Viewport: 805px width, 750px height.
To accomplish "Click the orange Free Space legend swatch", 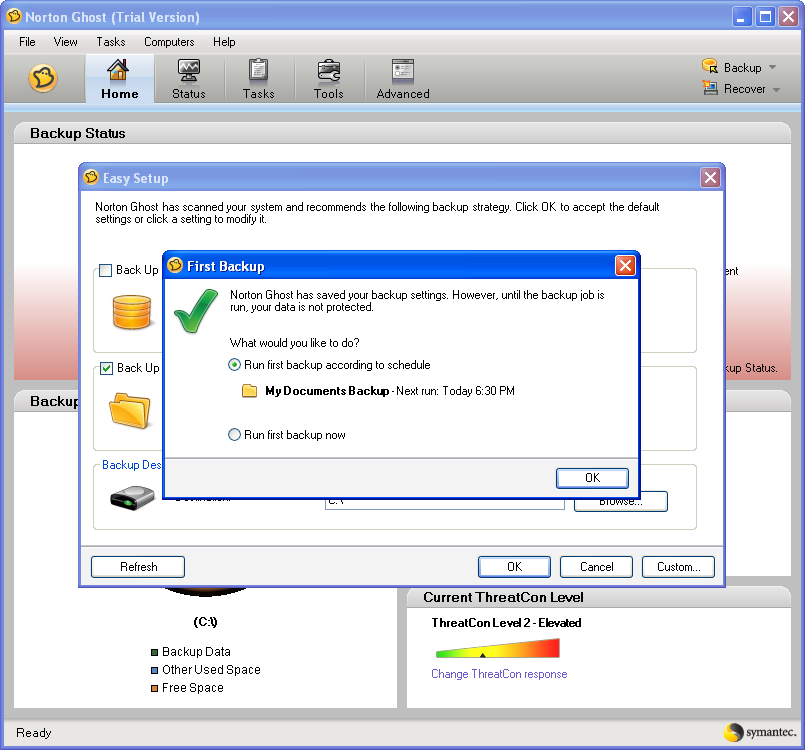I will [x=154, y=688].
